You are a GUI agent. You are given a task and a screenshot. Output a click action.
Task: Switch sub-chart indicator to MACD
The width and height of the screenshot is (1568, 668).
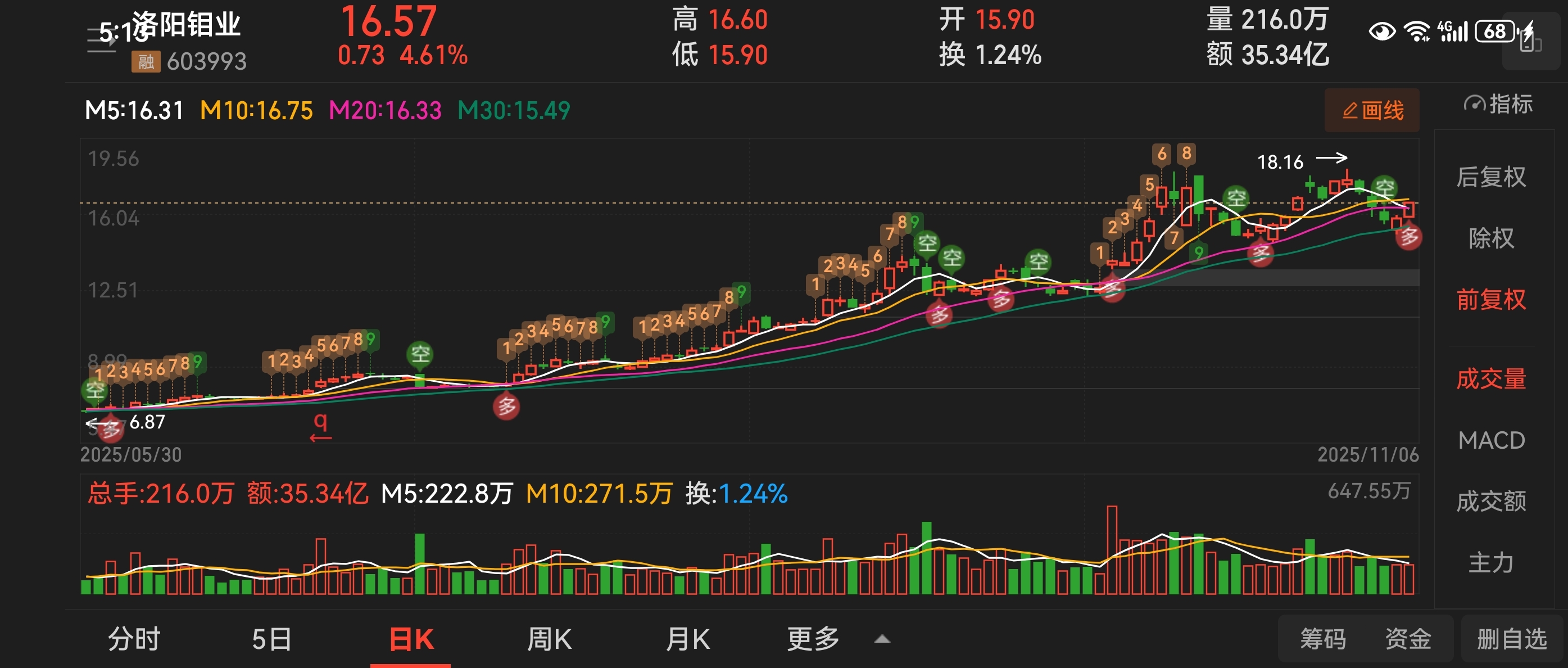[1490, 440]
